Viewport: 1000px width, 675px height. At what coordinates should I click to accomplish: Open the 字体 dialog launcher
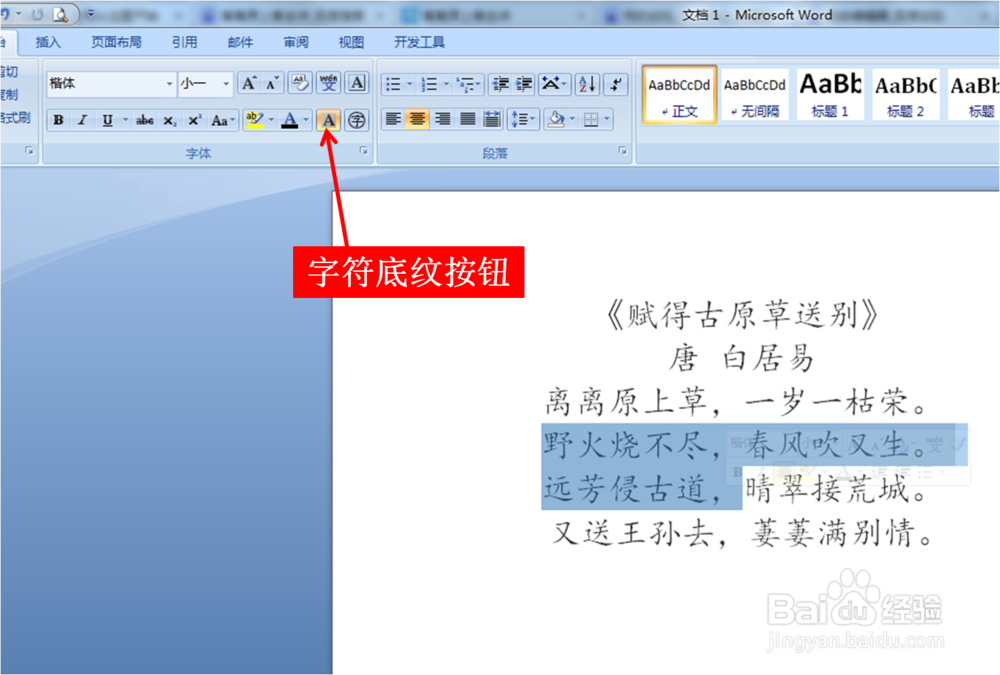click(x=363, y=150)
